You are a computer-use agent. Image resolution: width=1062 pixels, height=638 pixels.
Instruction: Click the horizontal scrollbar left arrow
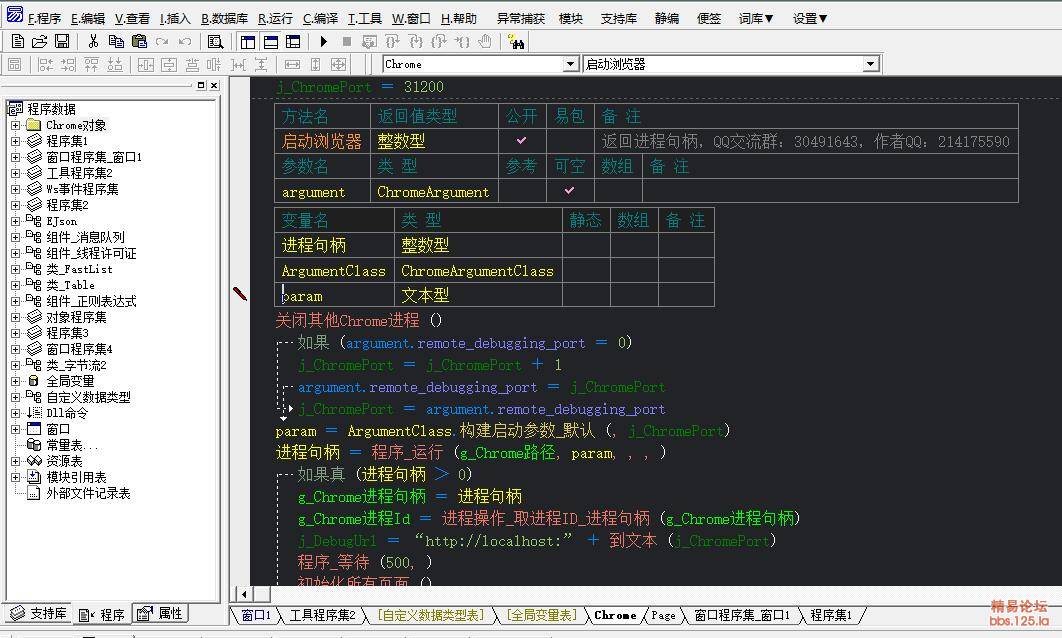click(x=245, y=594)
